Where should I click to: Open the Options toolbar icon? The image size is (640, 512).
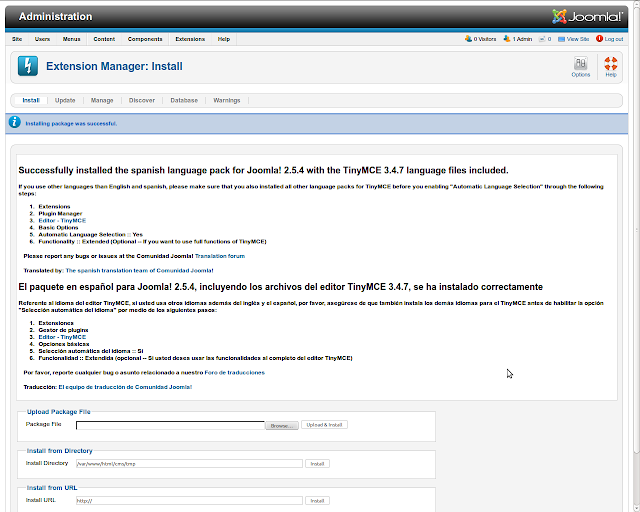click(580, 67)
